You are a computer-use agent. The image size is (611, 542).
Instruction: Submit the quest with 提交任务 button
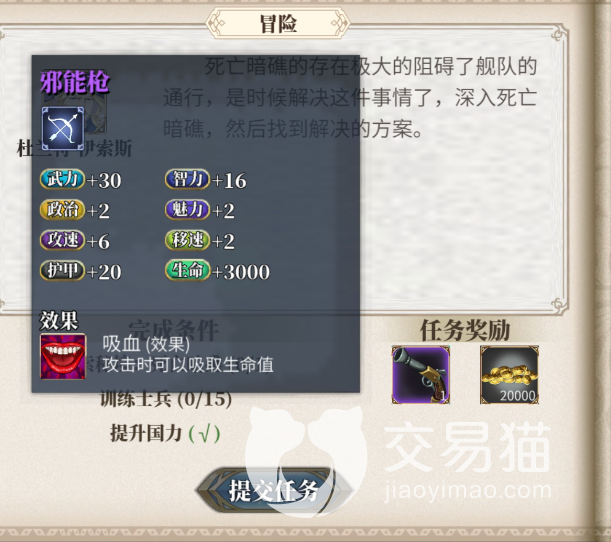(x=274, y=491)
